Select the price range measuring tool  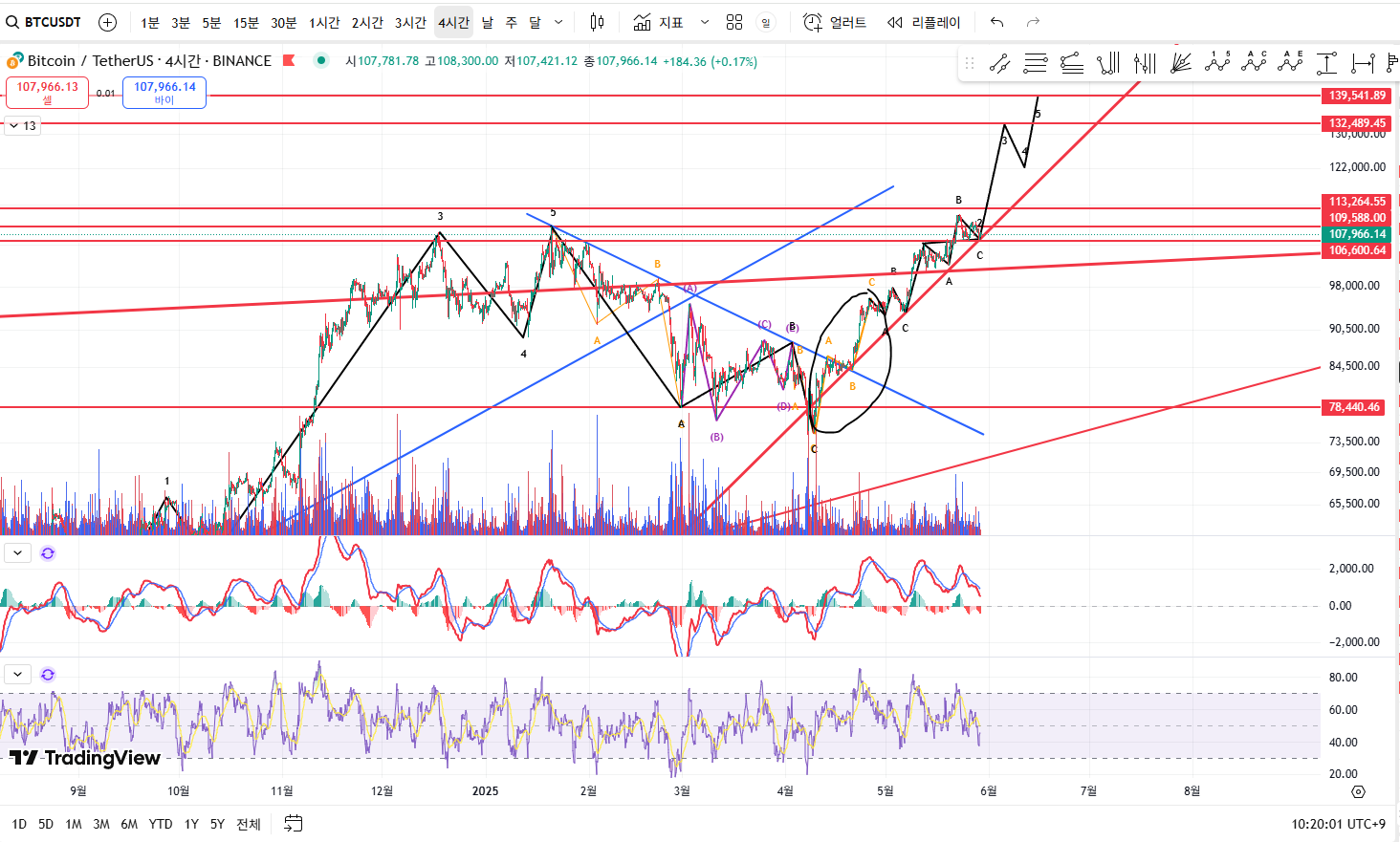click(x=1326, y=64)
